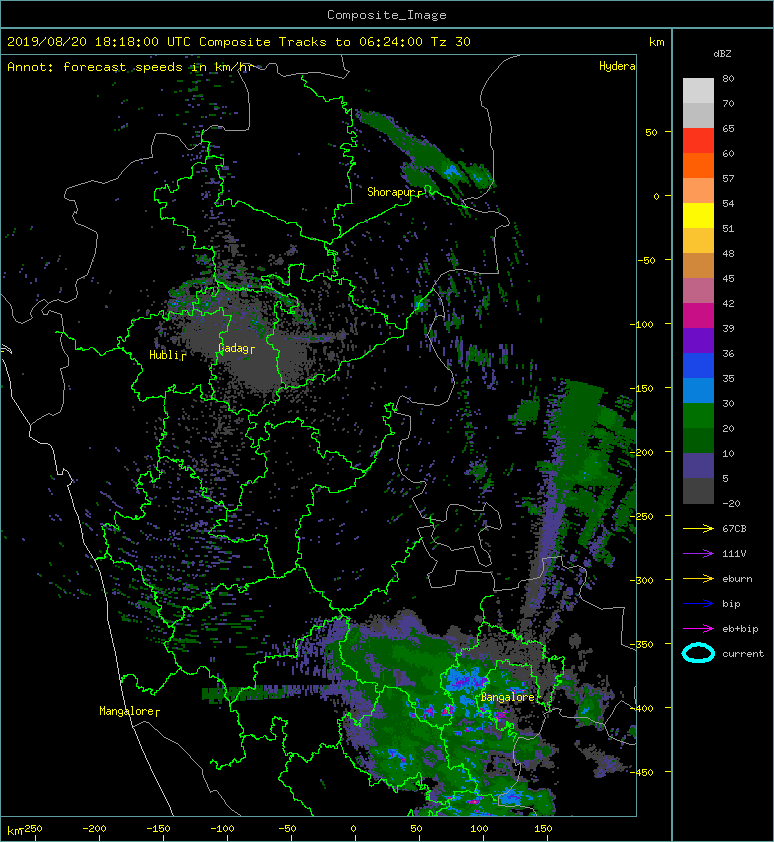Pick the 39 dBZ purple swatch
The height and width of the screenshot is (842, 774).
point(698,340)
